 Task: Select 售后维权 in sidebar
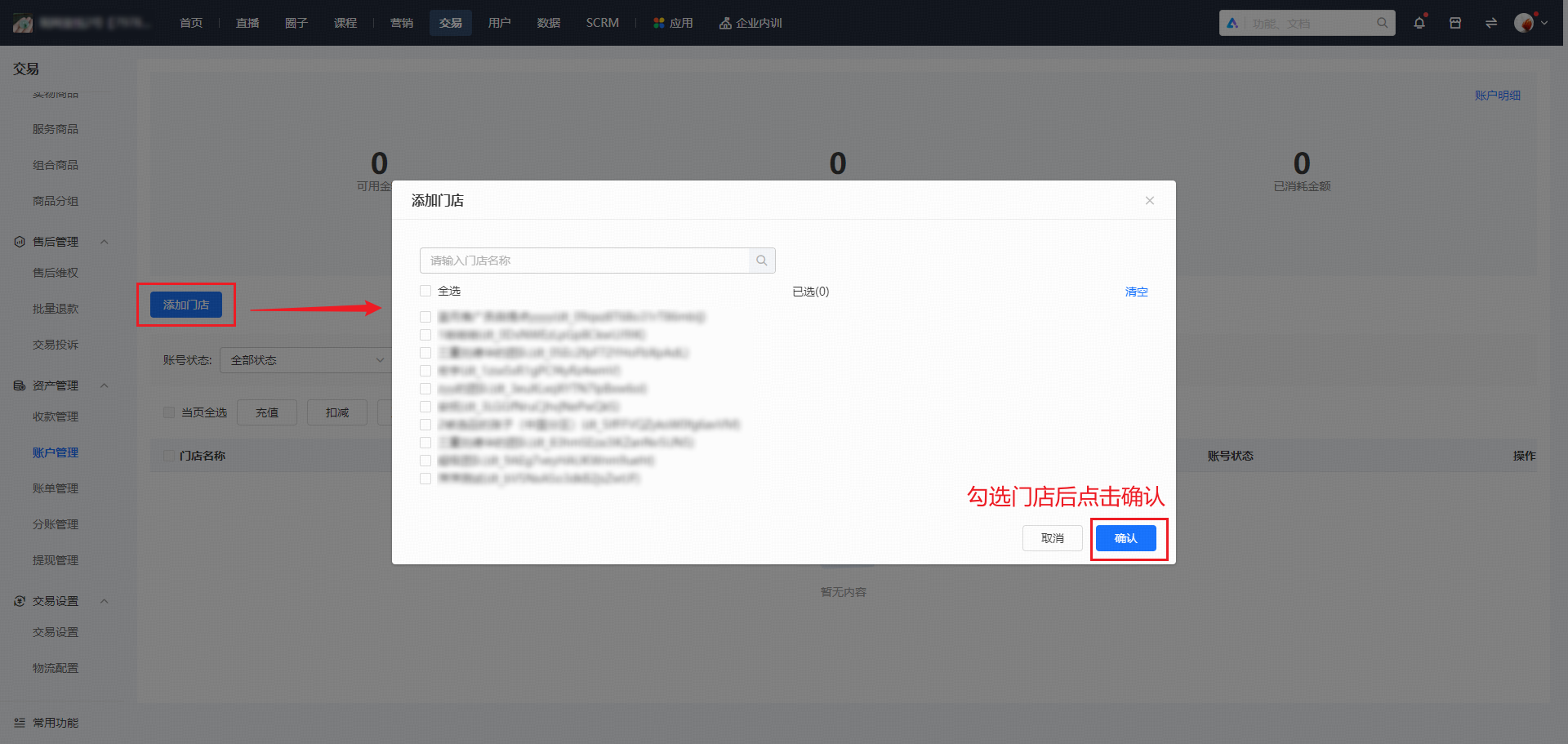tap(56, 273)
